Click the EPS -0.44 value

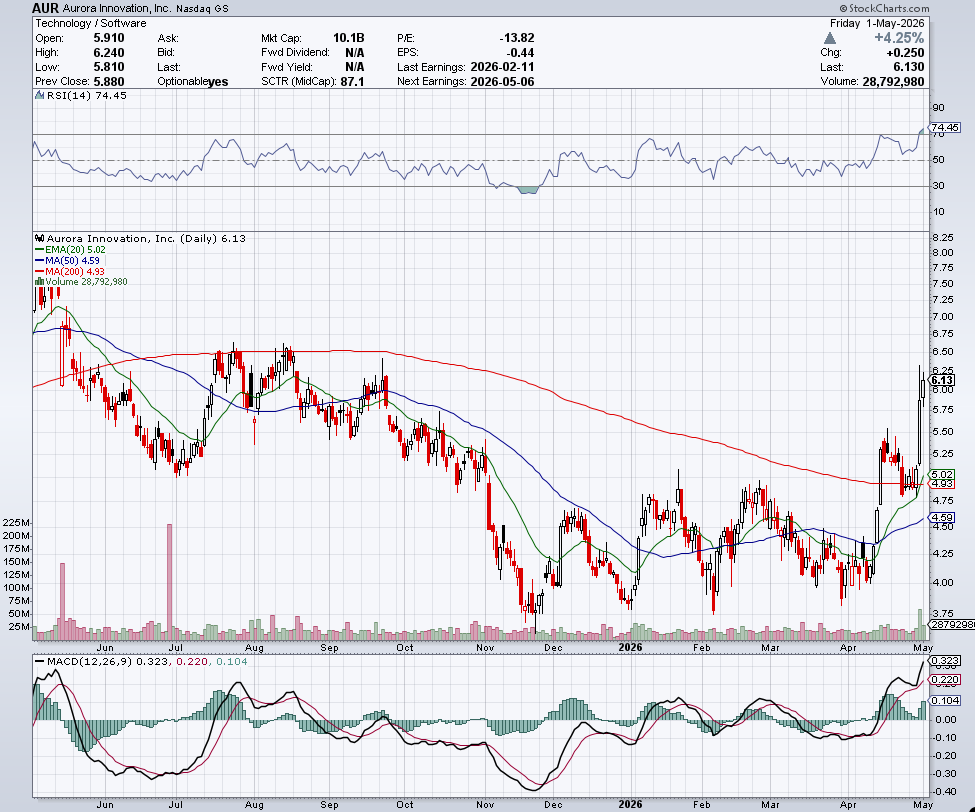[x=521, y=53]
